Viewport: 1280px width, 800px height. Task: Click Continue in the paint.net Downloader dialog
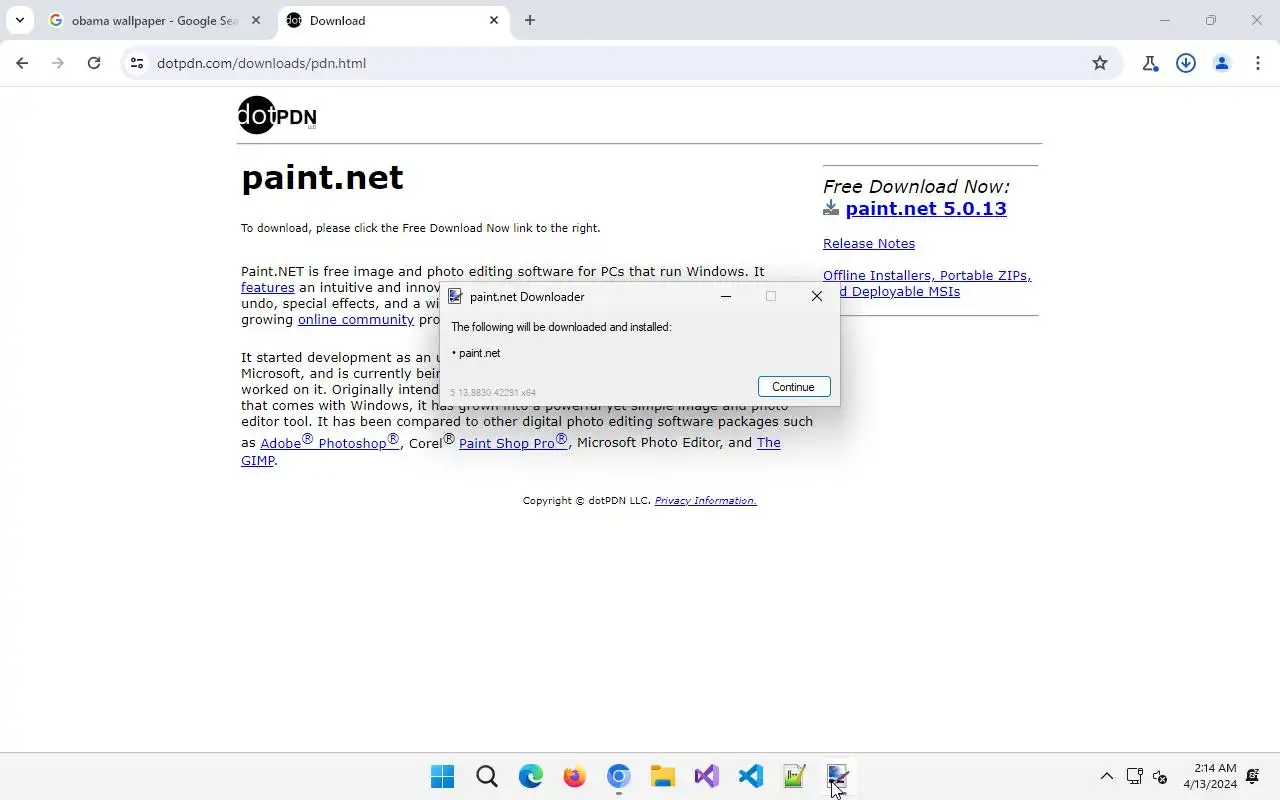[793, 387]
